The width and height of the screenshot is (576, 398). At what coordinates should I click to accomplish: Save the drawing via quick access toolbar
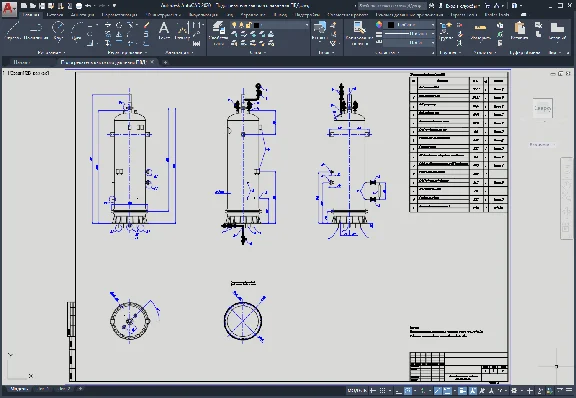pos(42,6)
